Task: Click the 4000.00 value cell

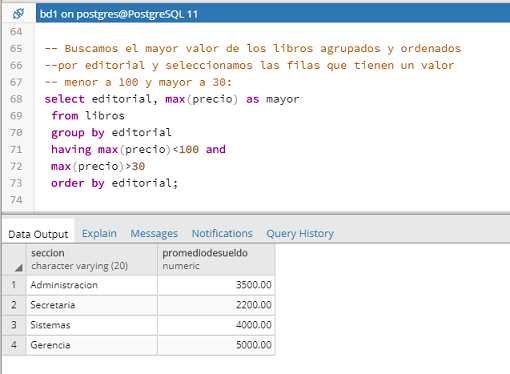Action: pos(216,325)
